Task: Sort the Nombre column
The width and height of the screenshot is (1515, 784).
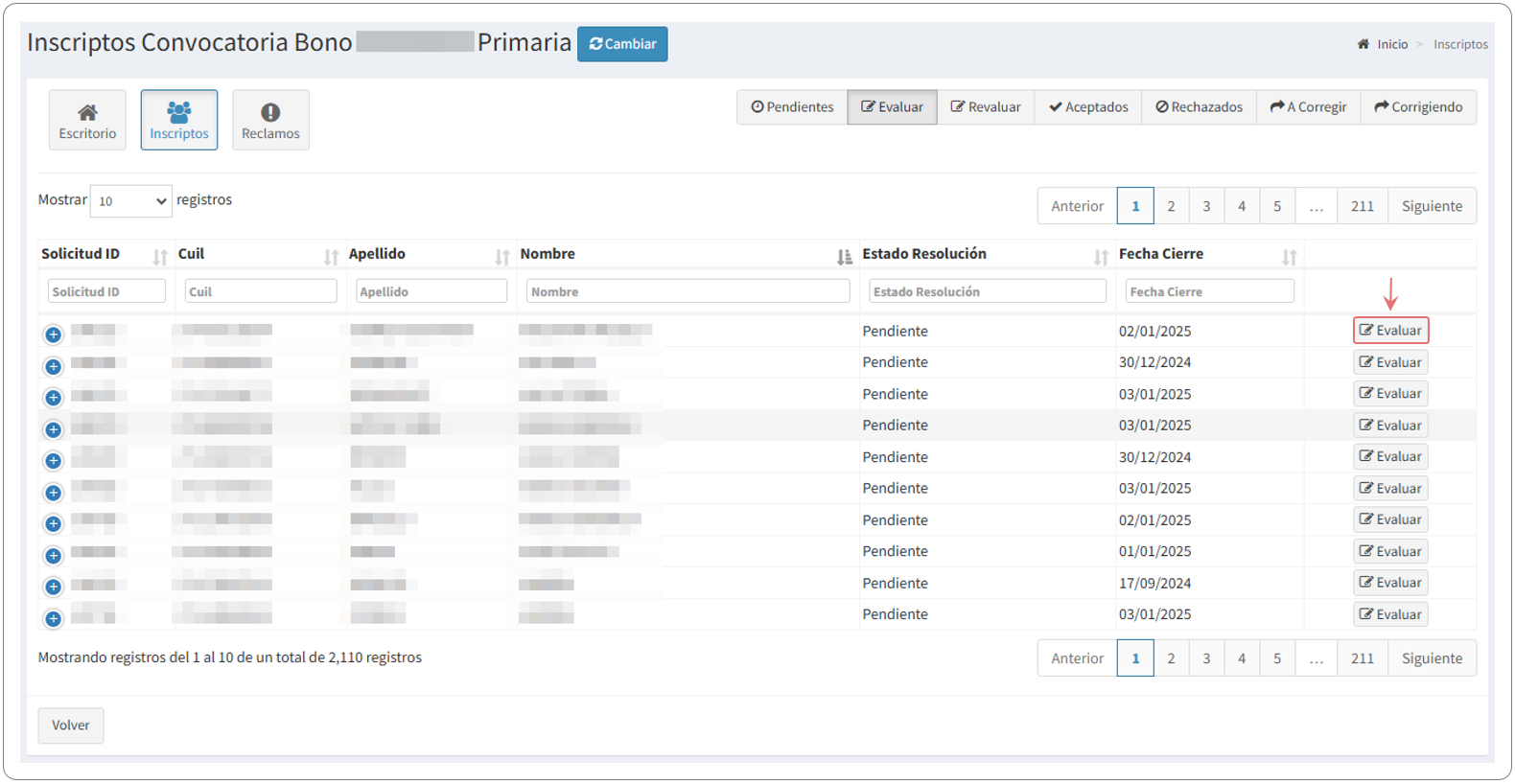Action: [x=844, y=257]
